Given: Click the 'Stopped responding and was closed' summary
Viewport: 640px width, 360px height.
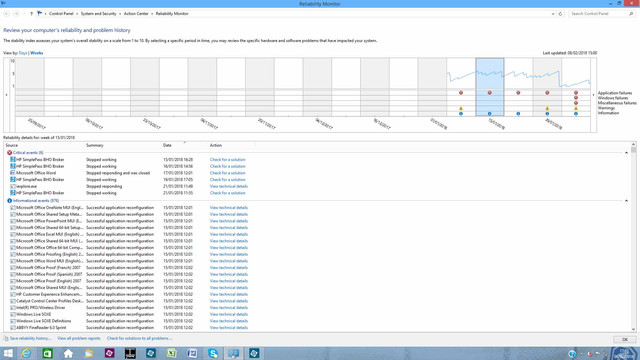Looking at the screenshot, I should 118,173.
